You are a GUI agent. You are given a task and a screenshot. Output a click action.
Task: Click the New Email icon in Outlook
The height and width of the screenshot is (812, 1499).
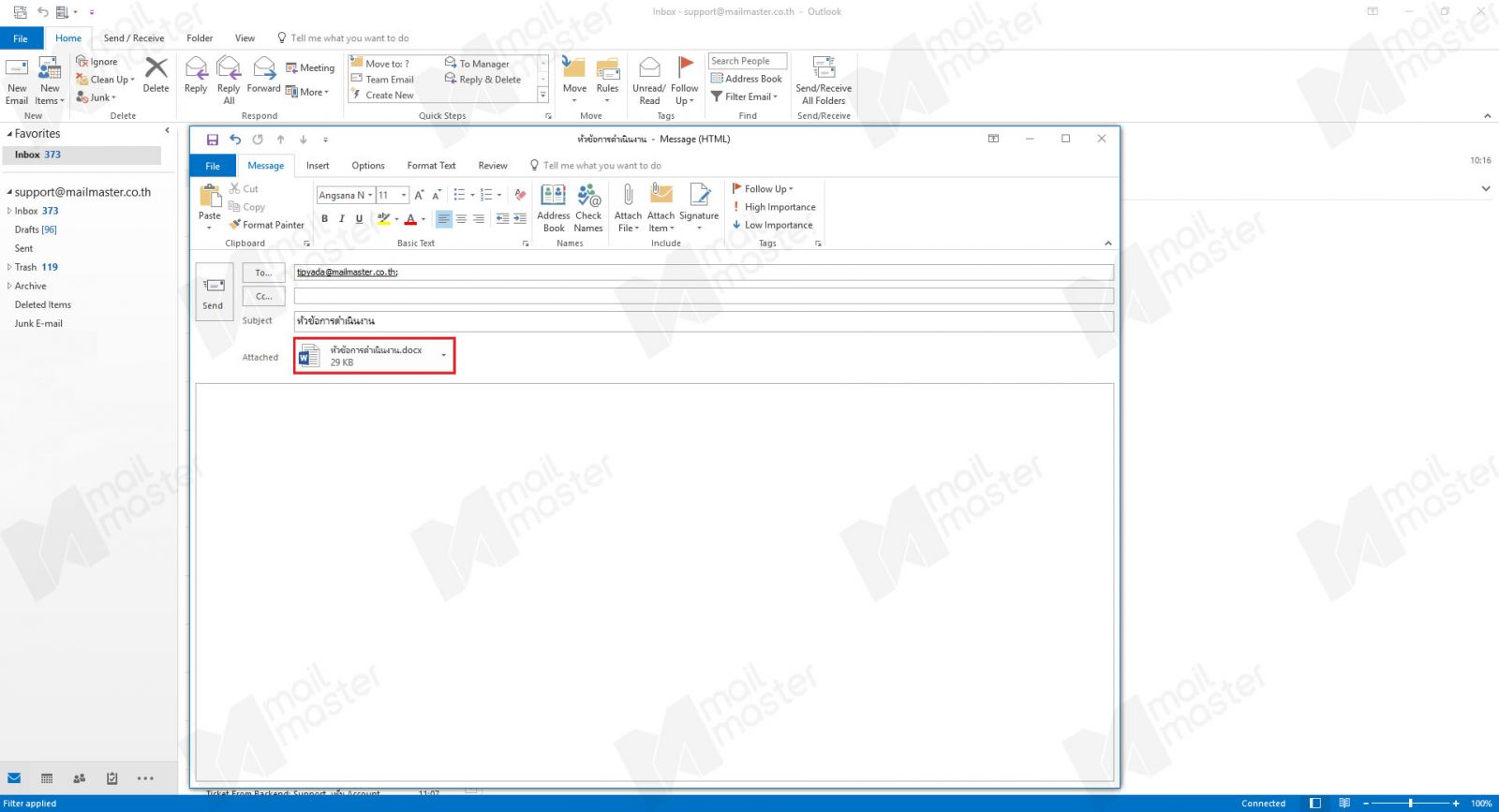(17, 81)
